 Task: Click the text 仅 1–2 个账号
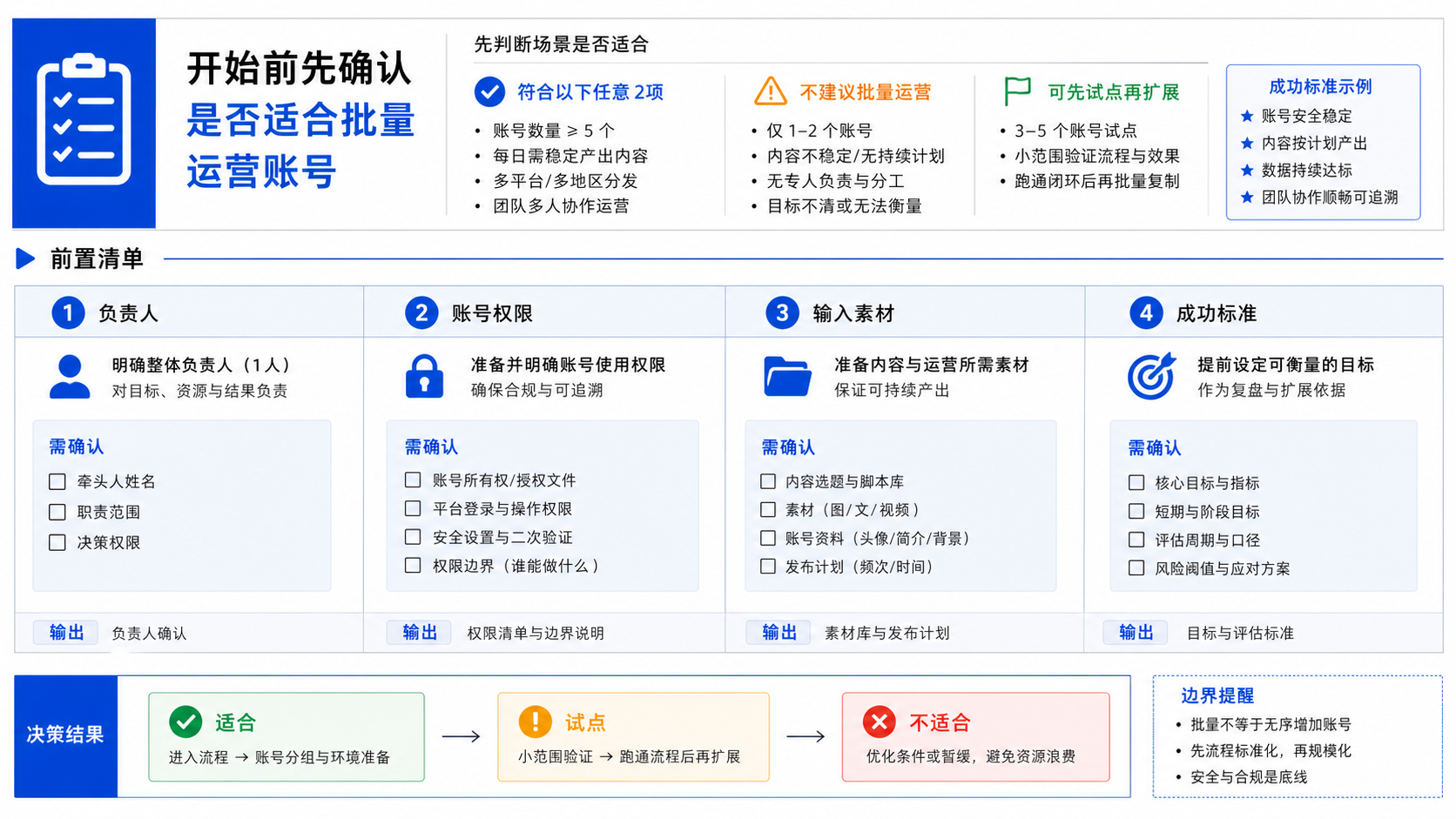click(x=819, y=131)
